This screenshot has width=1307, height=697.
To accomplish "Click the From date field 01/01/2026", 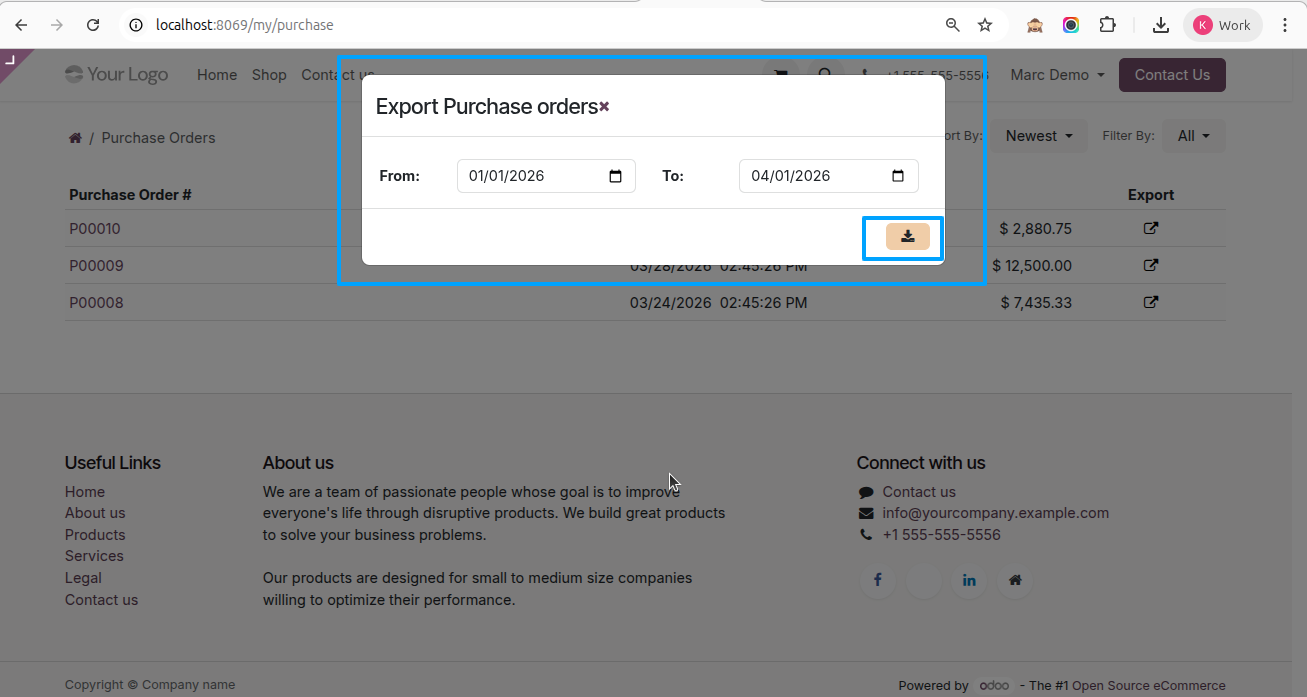I will (x=546, y=176).
